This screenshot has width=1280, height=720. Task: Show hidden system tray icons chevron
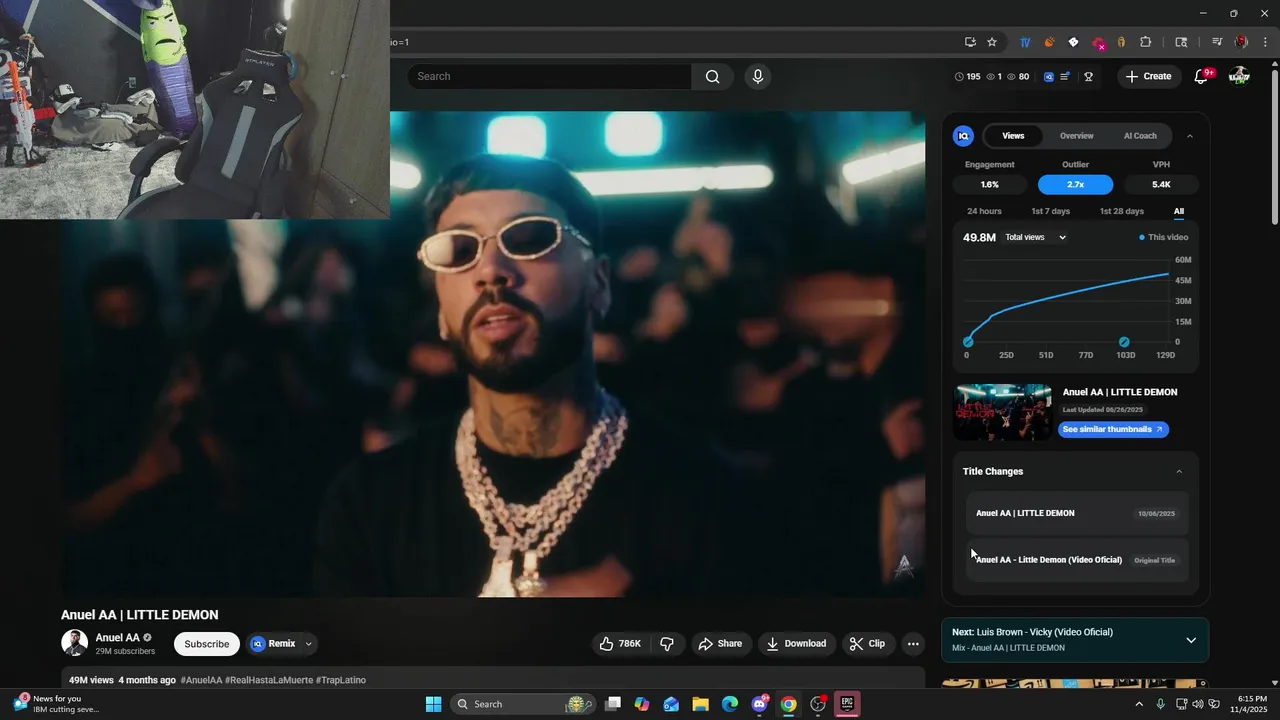coord(1138,704)
